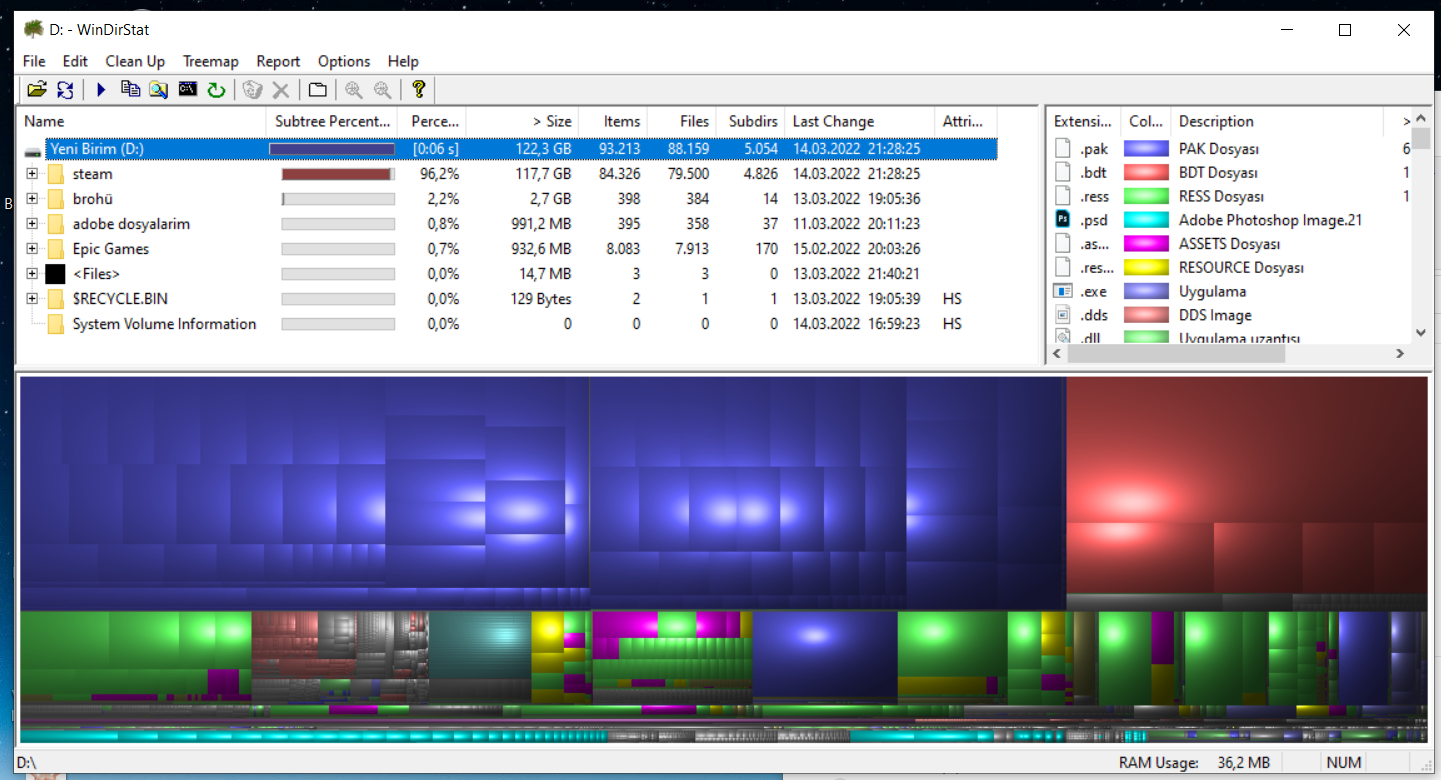Click the Properties toolbar icon
The height and width of the screenshot is (780, 1441).
[317, 90]
